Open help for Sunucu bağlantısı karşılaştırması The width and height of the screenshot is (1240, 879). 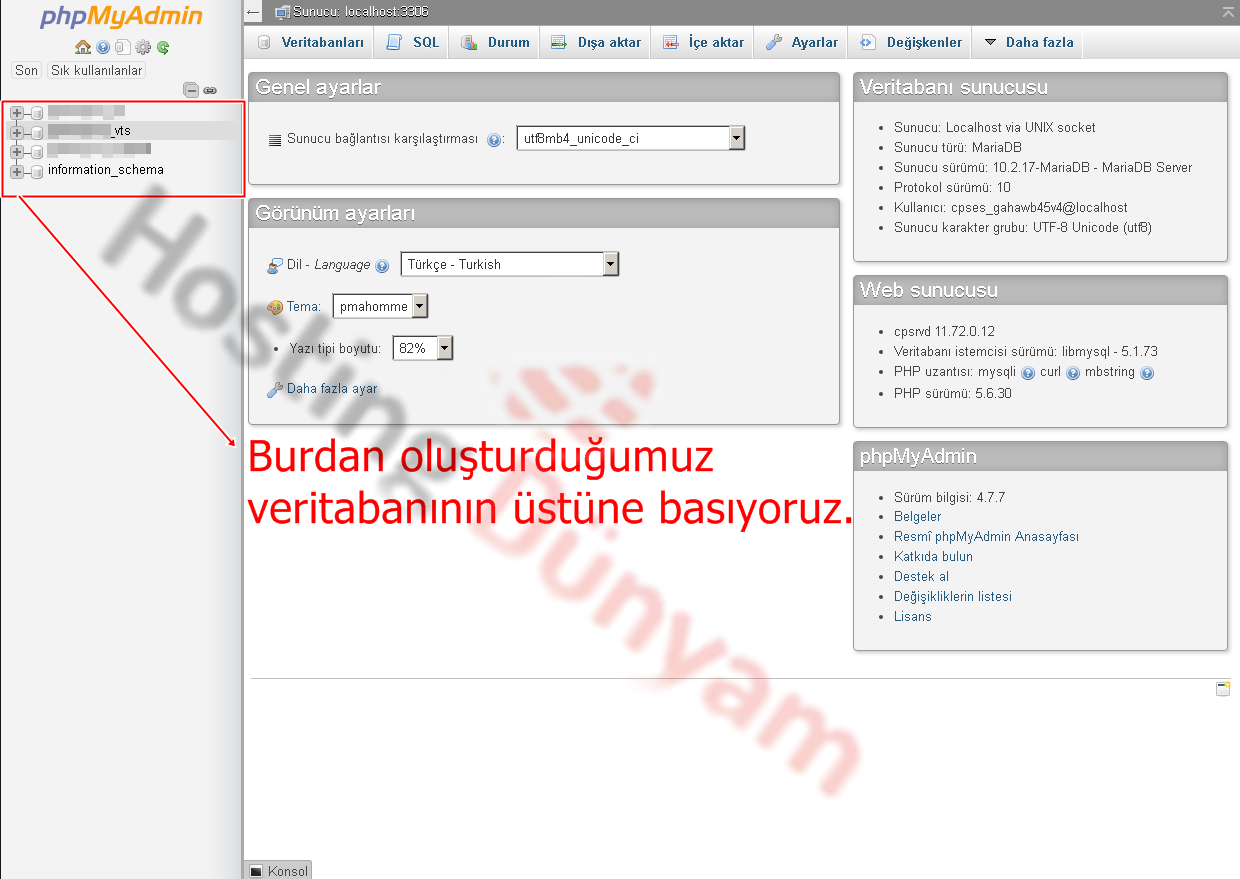pos(494,140)
